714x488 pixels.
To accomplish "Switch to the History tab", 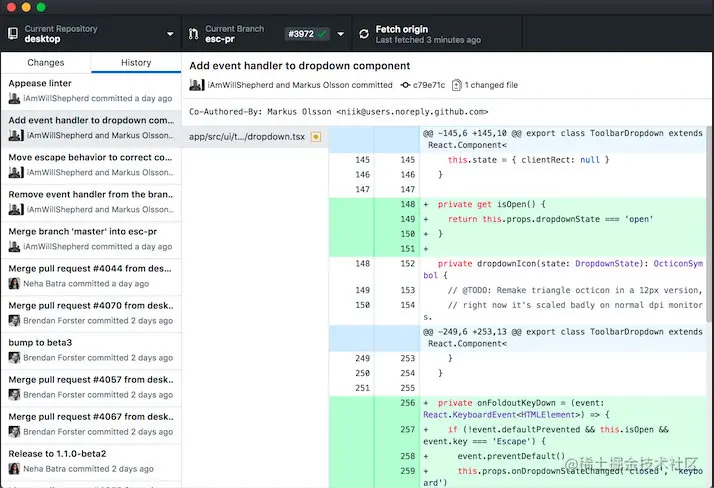I will coord(136,62).
